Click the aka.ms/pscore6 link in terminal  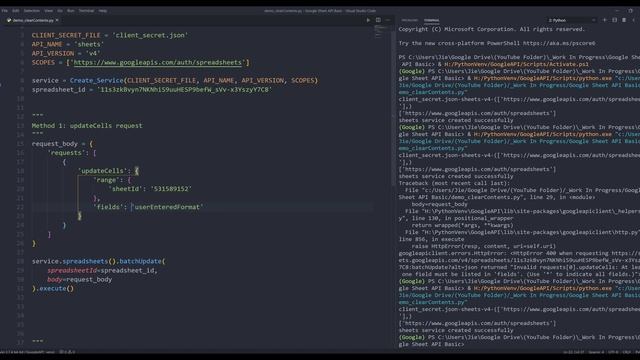[559, 43]
